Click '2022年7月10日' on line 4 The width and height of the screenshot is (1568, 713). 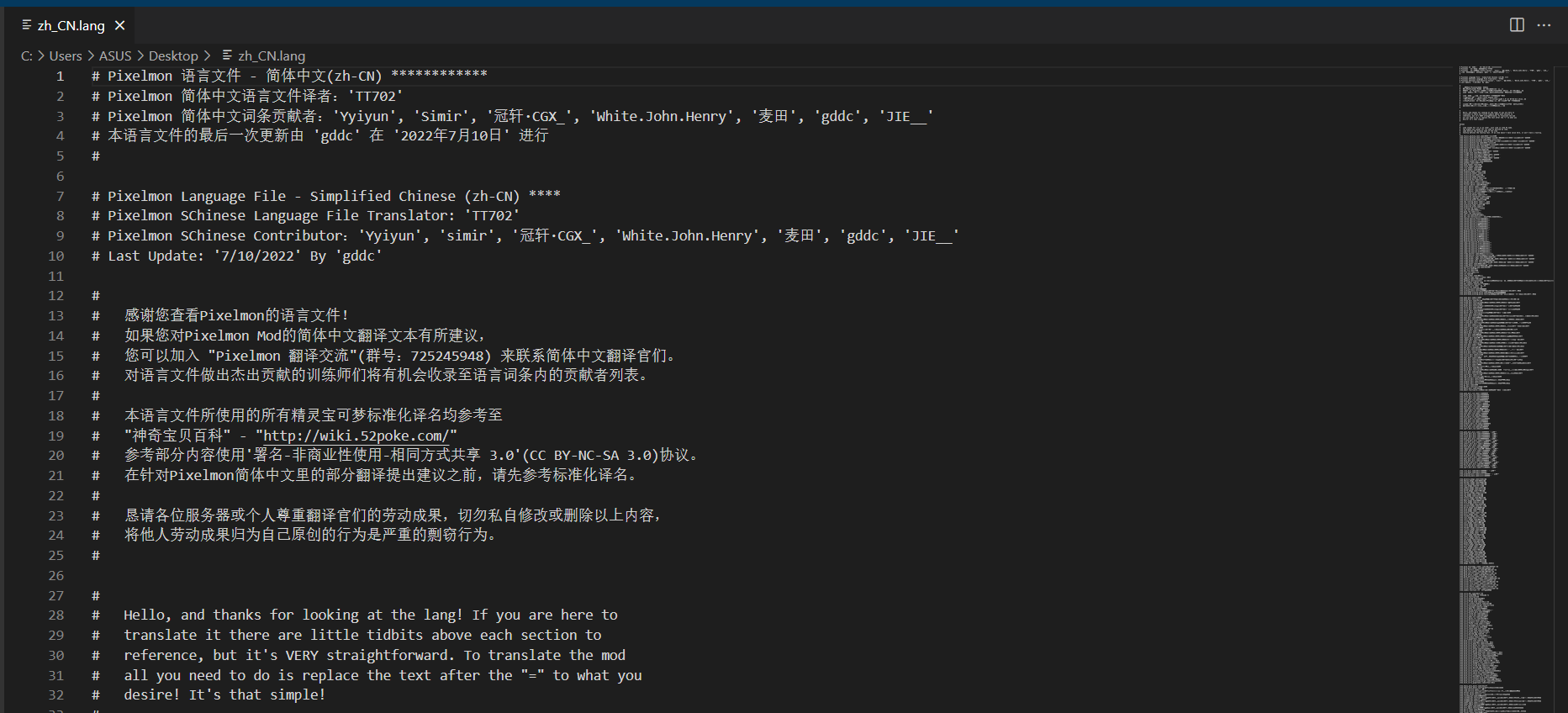tap(451, 135)
